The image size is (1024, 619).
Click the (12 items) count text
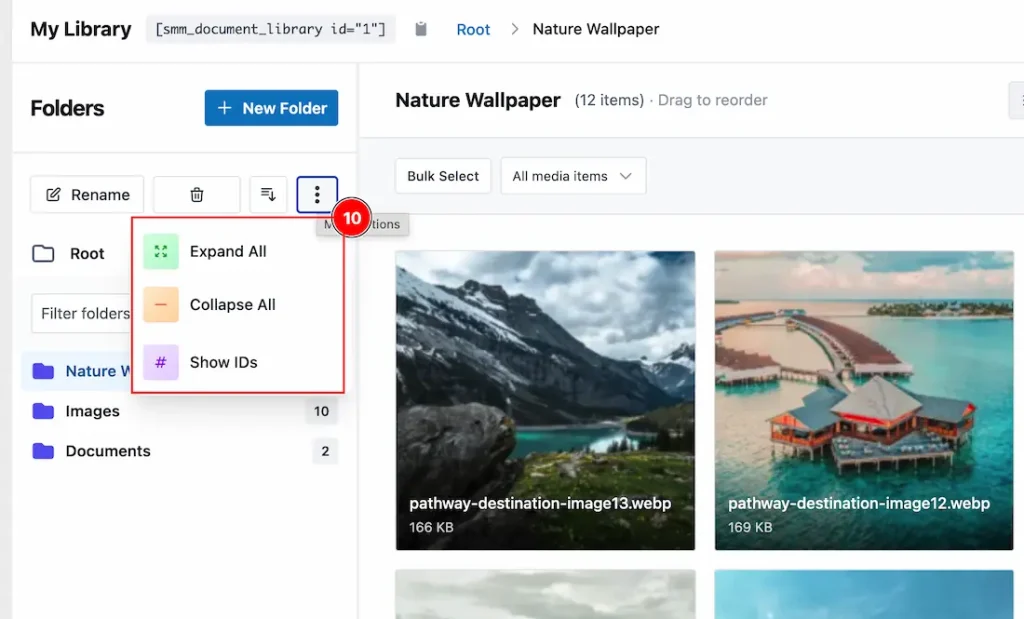point(609,100)
